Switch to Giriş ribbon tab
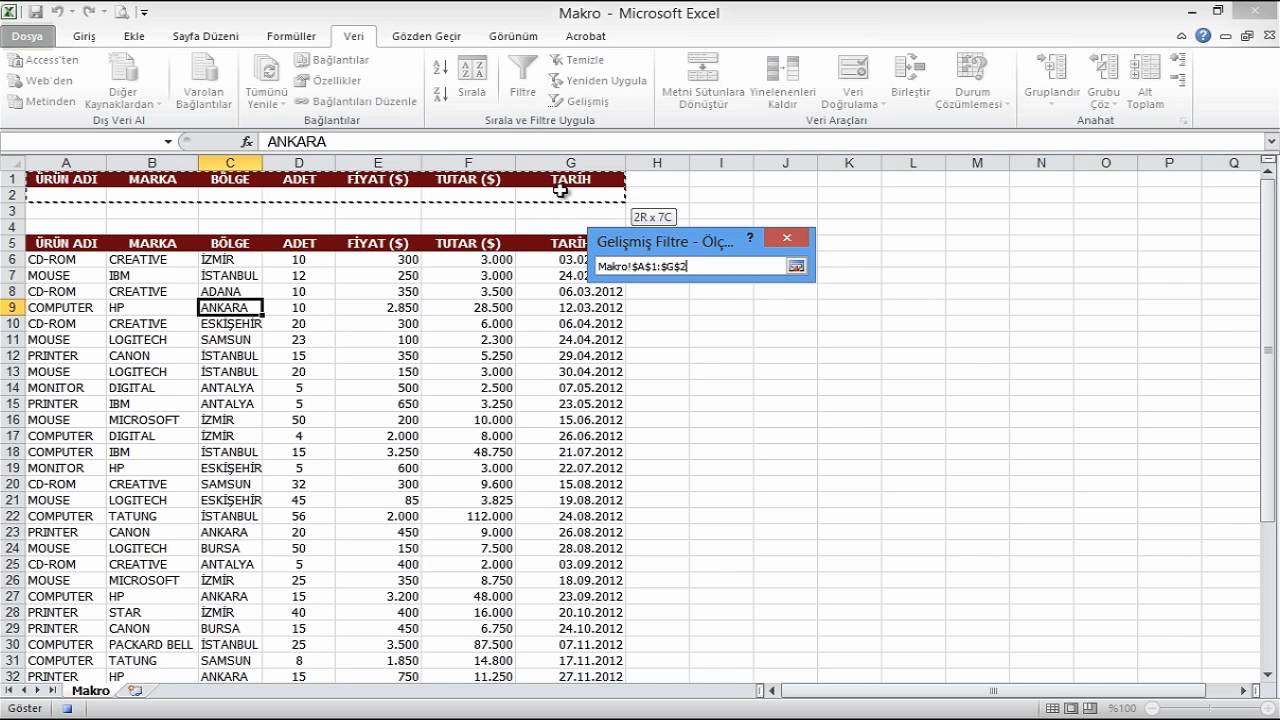1280x720 pixels. click(x=84, y=36)
